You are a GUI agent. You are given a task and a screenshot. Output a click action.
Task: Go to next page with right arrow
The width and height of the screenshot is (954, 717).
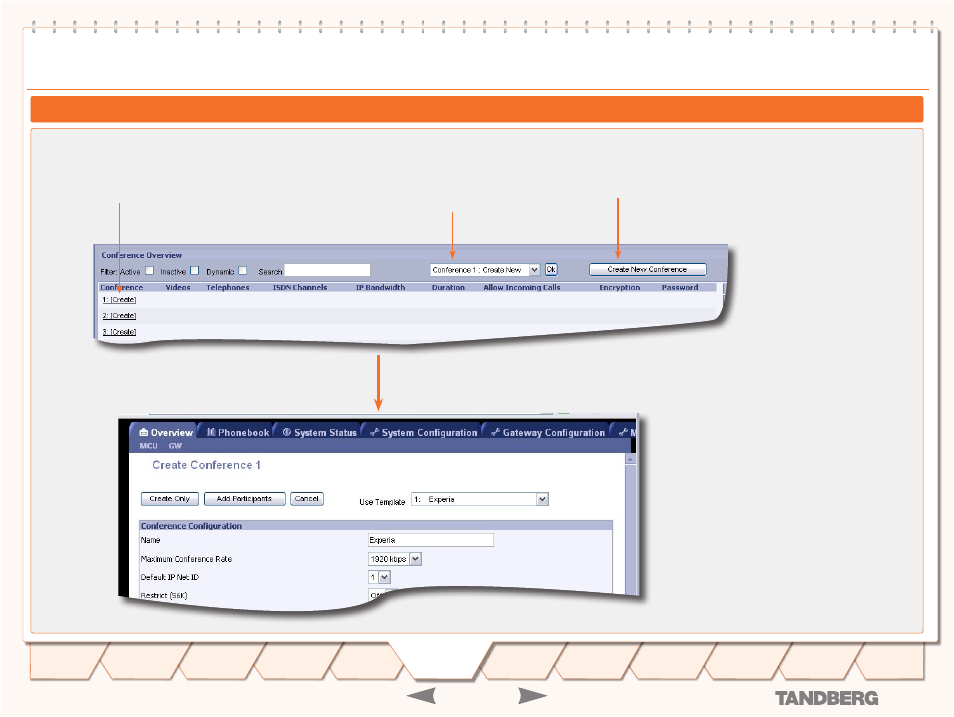click(x=532, y=696)
